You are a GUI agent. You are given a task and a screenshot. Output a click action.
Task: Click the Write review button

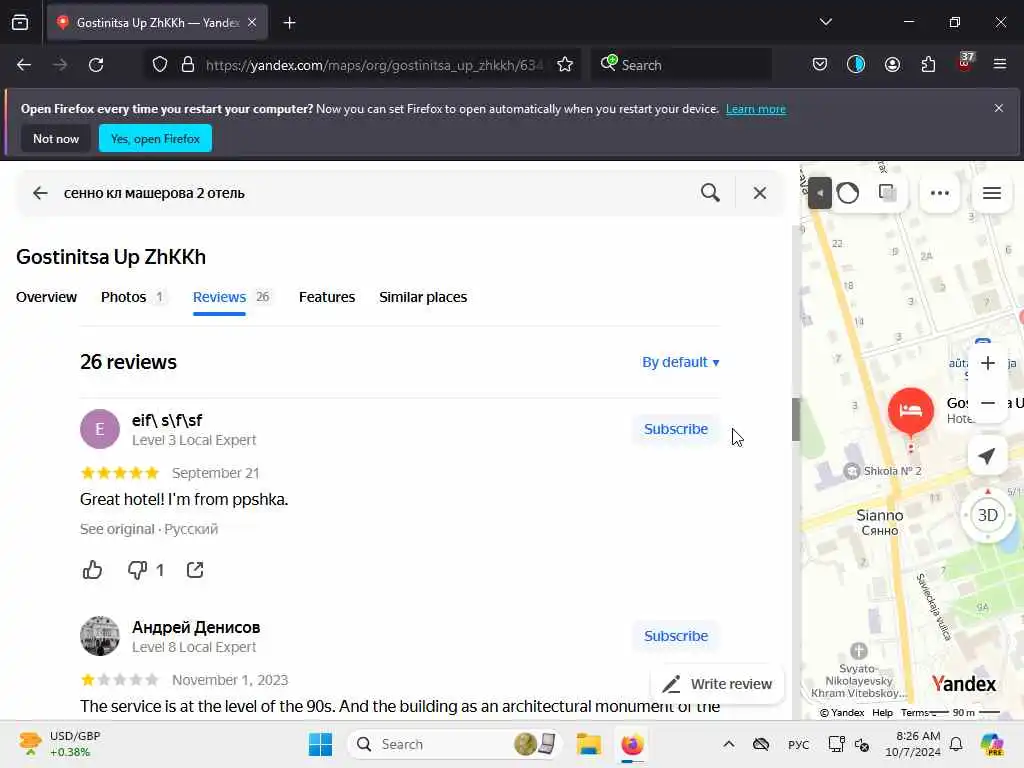coord(717,684)
